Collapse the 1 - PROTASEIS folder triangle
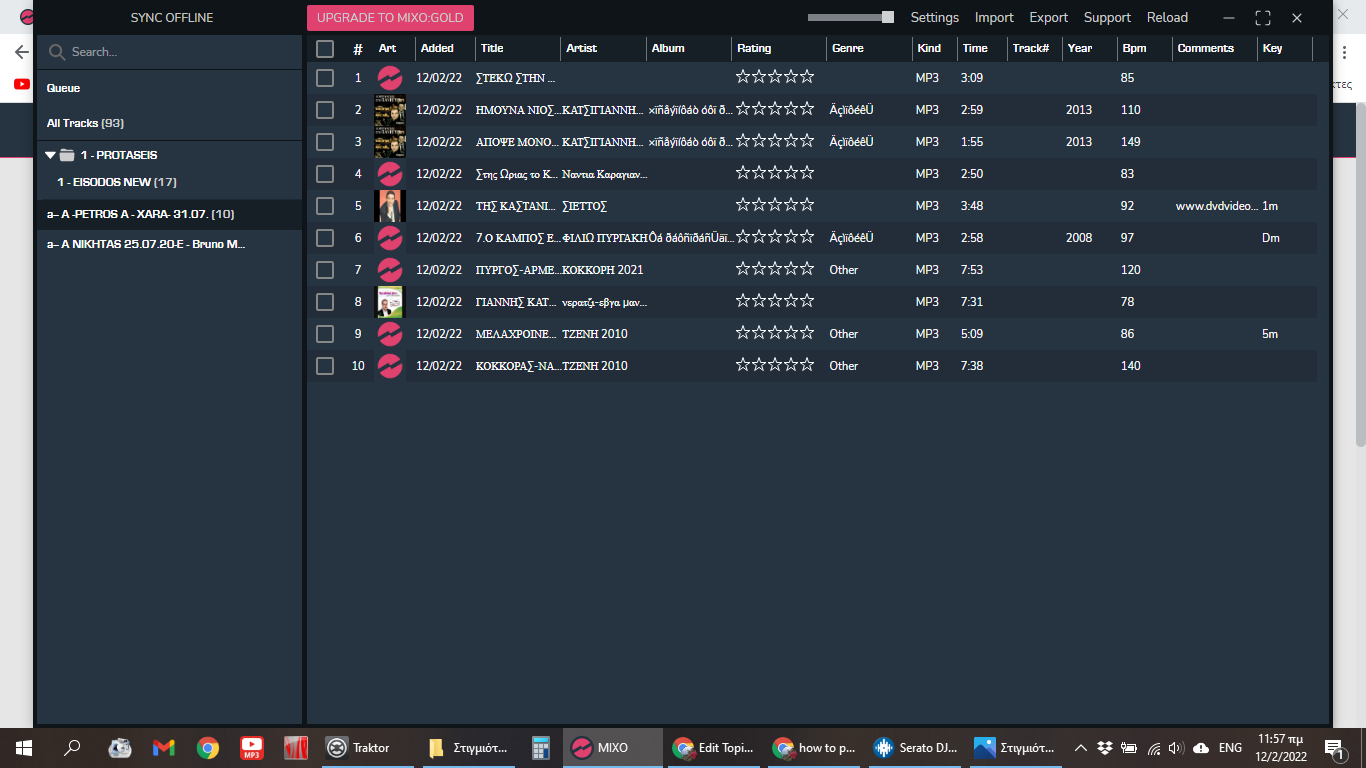The height and width of the screenshot is (768, 1366). tap(50, 155)
